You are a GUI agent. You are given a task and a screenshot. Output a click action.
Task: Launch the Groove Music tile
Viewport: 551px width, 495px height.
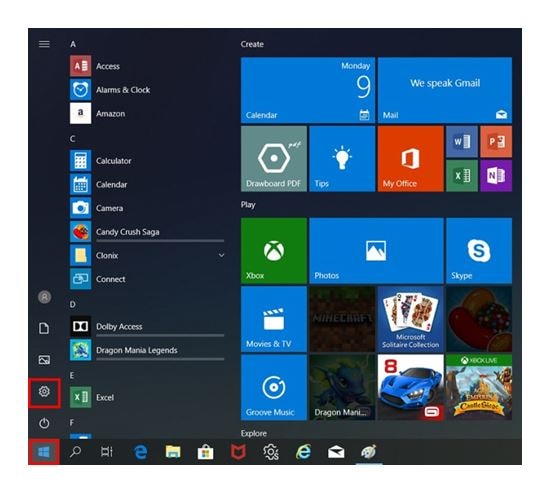pyautogui.click(x=274, y=387)
